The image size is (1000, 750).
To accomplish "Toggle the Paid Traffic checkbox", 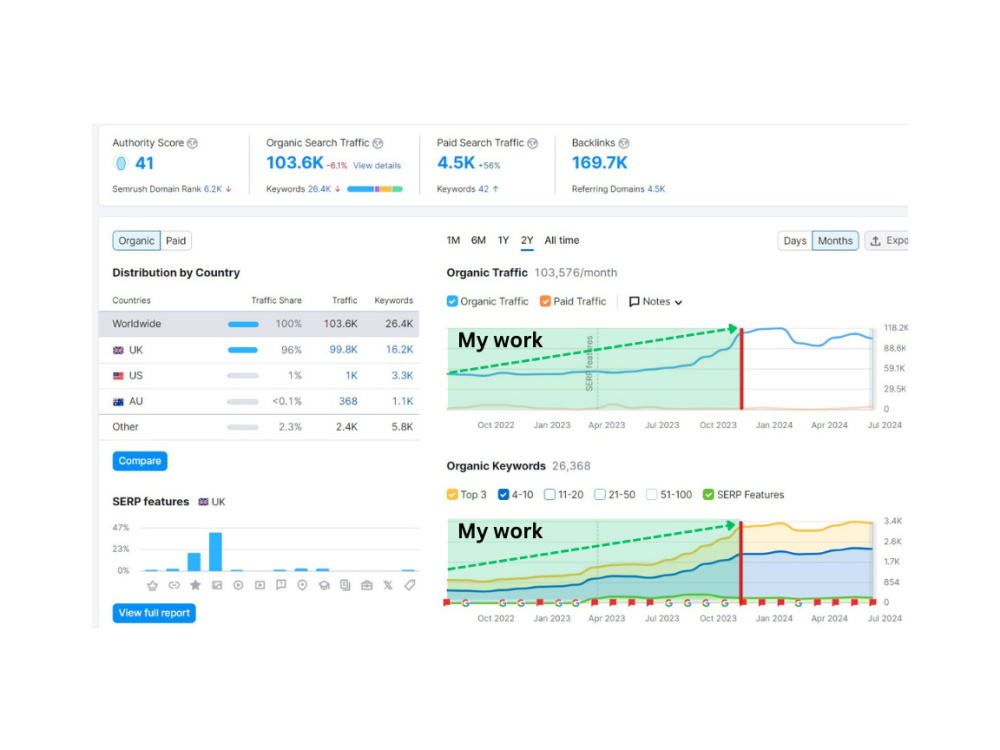I will (545, 301).
